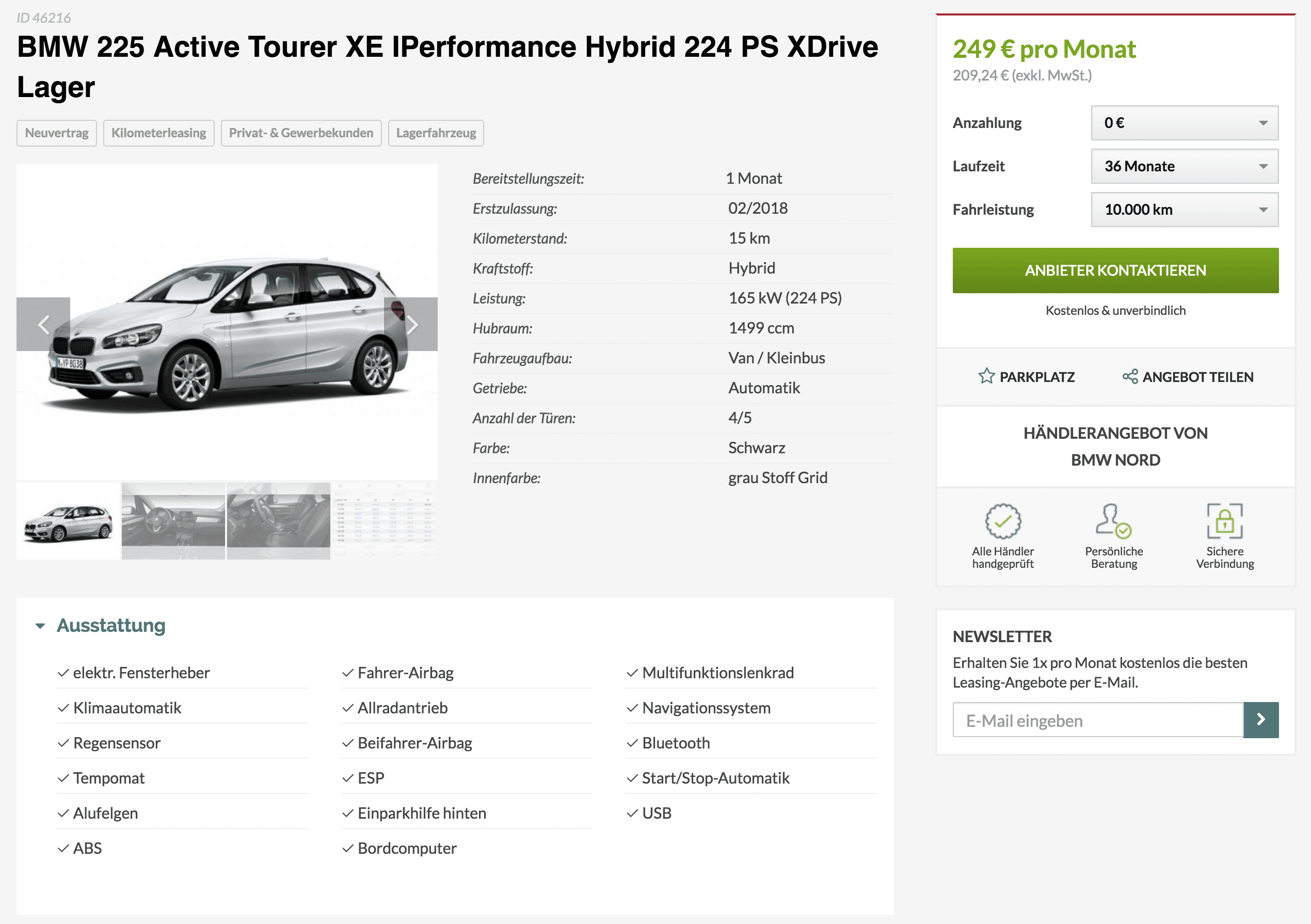Click the Anbieter kontaktieren button
The width and height of the screenshot is (1311, 924).
1115,270
